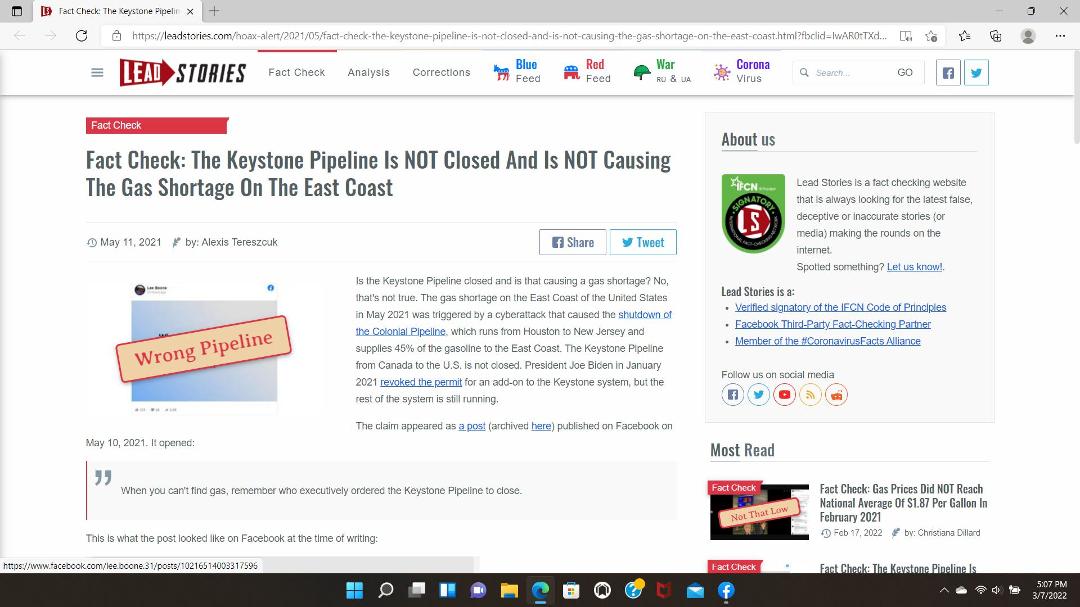Open Windows taskbar search
Image resolution: width=1080 pixels, height=607 pixels.
pyautogui.click(x=386, y=590)
